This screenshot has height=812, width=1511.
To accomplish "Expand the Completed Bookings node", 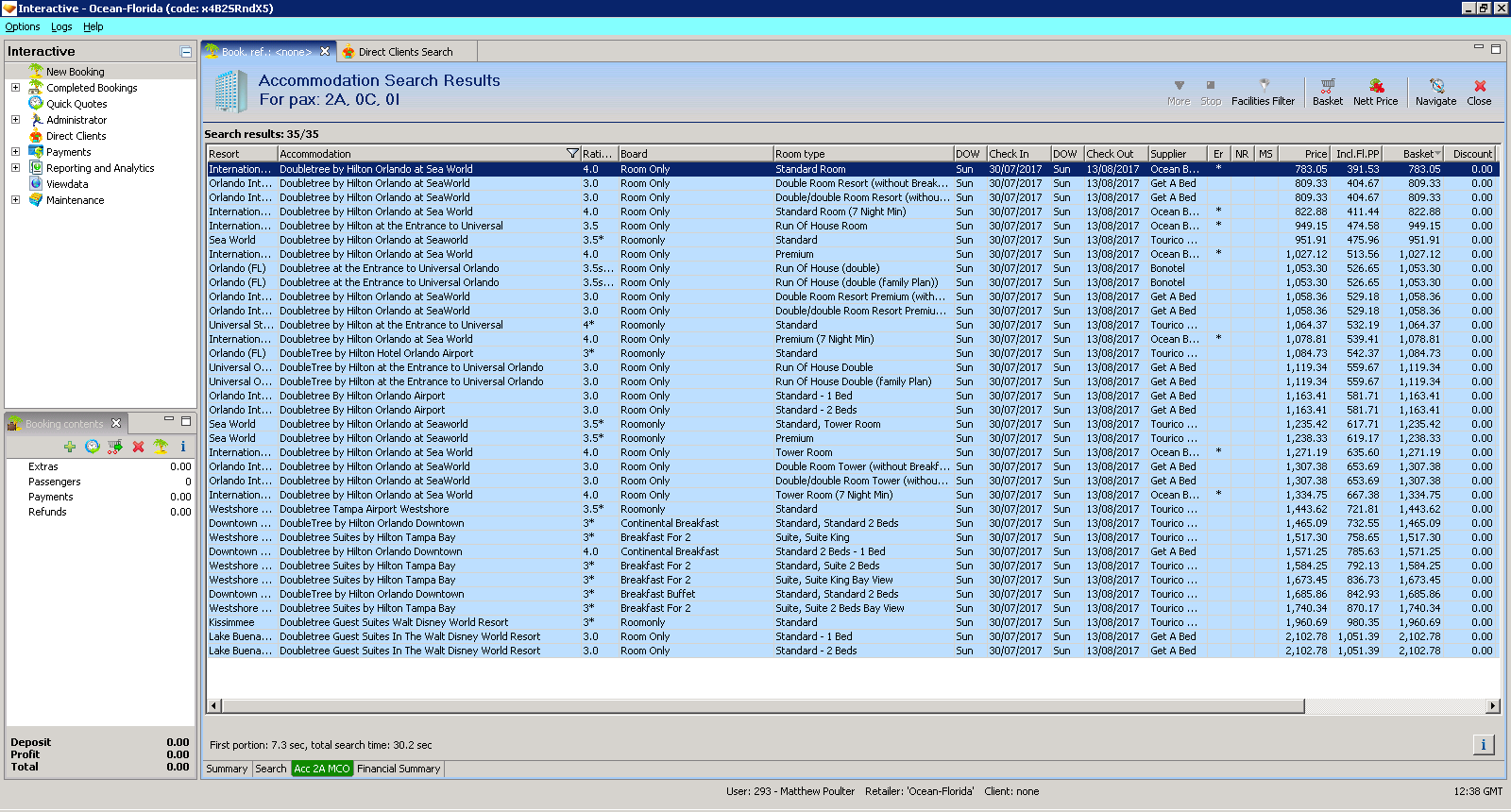I will pyautogui.click(x=15, y=88).
